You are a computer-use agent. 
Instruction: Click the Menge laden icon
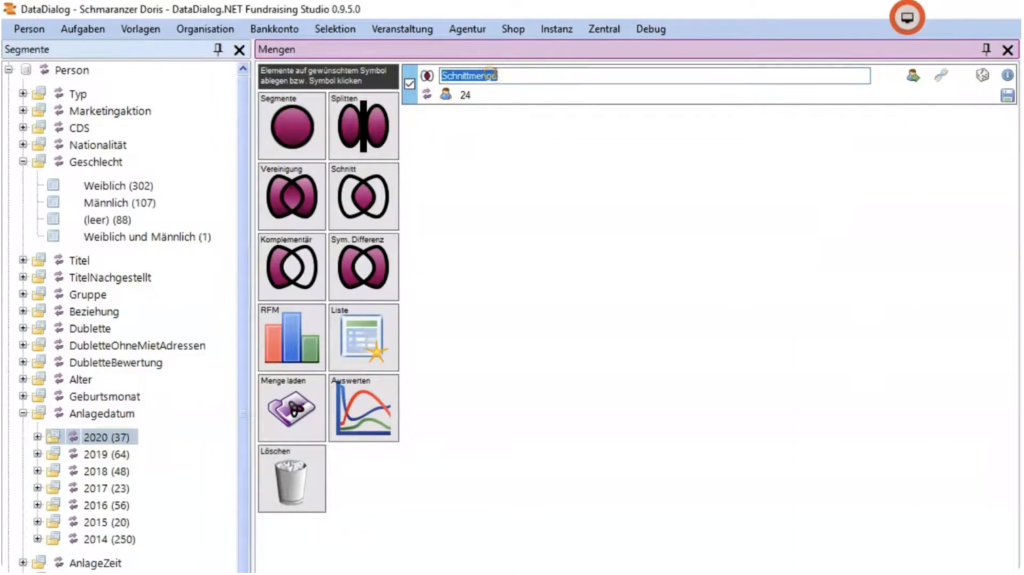click(x=292, y=408)
